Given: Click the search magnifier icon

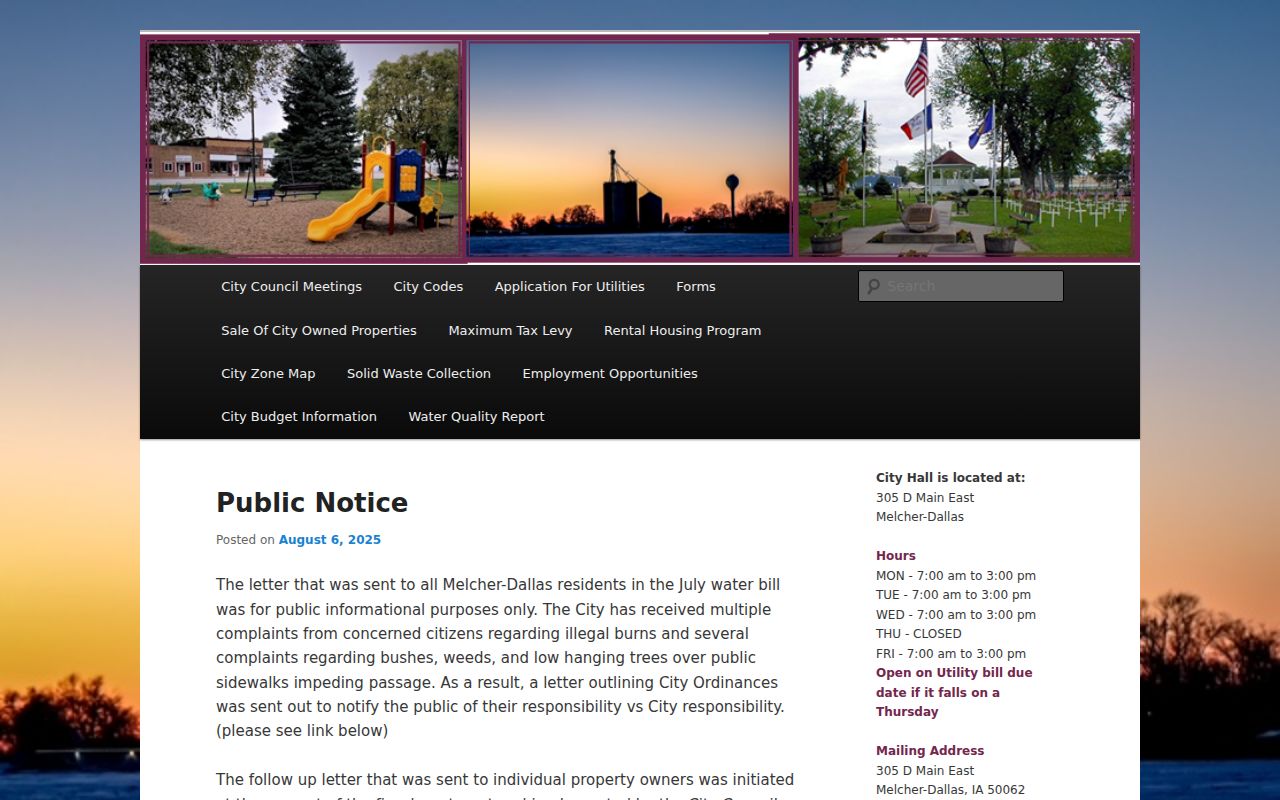Looking at the screenshot, I should point(873,286).
